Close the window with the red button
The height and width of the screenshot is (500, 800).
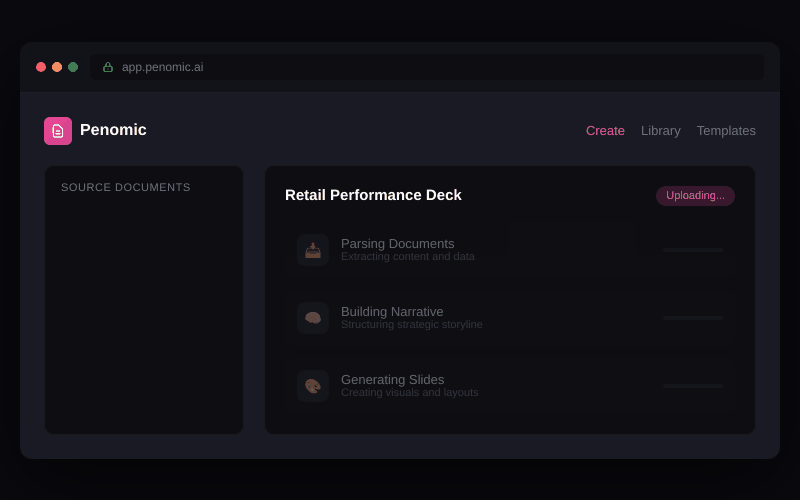(x=41, y=67)
